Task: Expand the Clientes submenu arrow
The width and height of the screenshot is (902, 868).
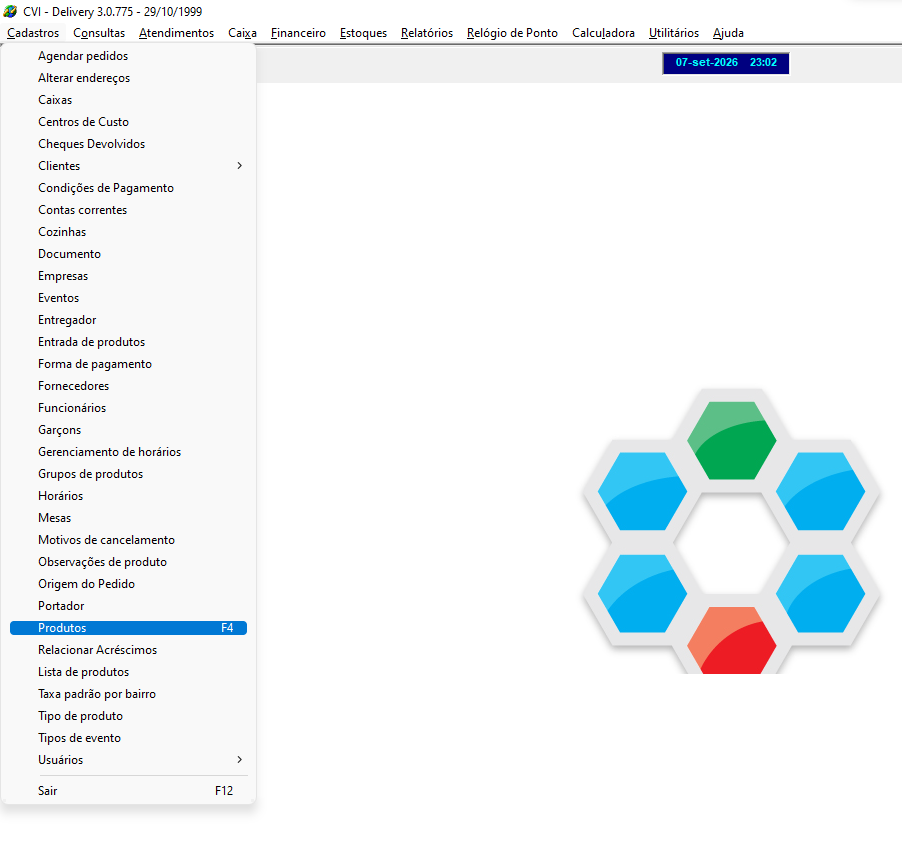Action: (239, 166)
